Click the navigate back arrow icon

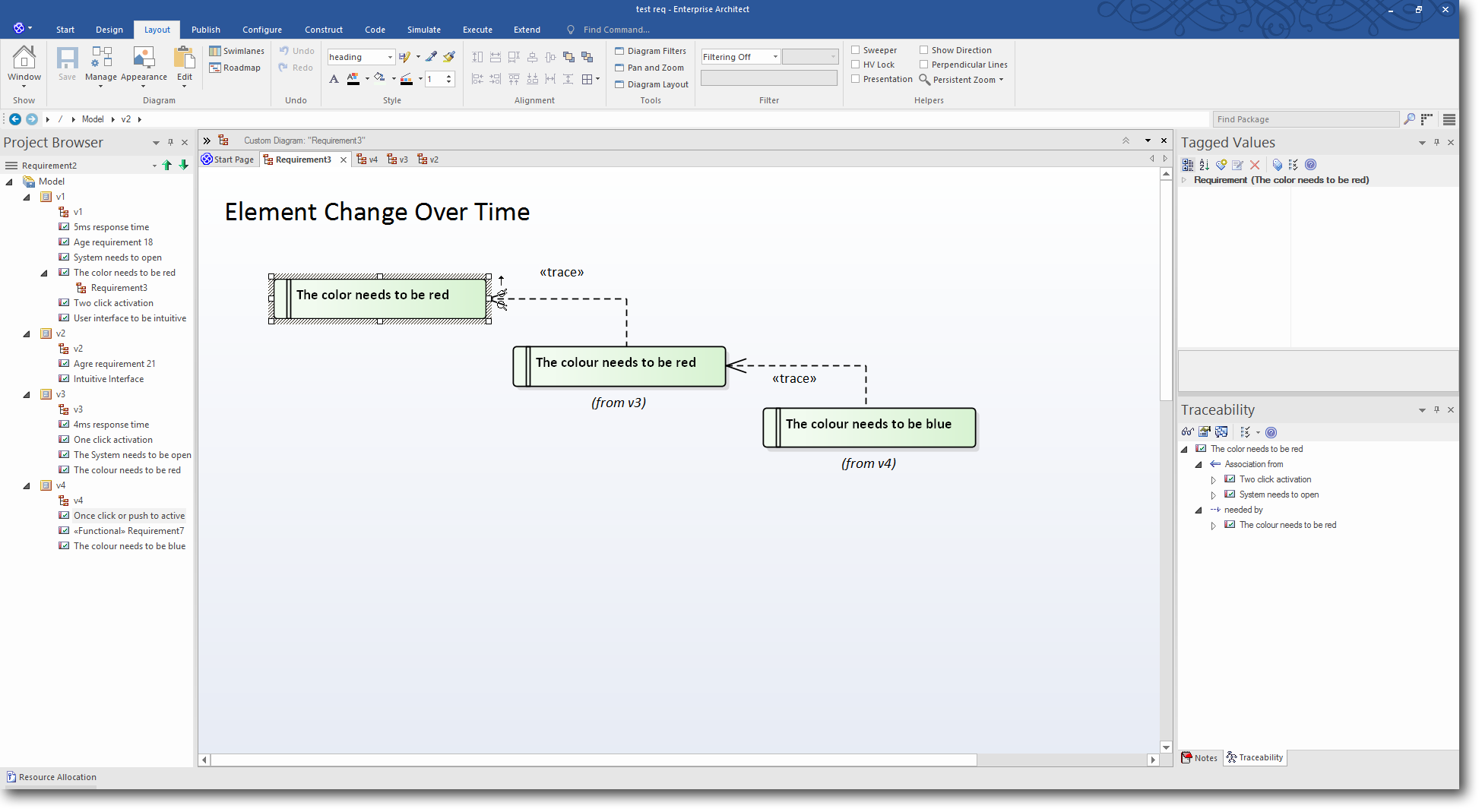pos(15,119)
